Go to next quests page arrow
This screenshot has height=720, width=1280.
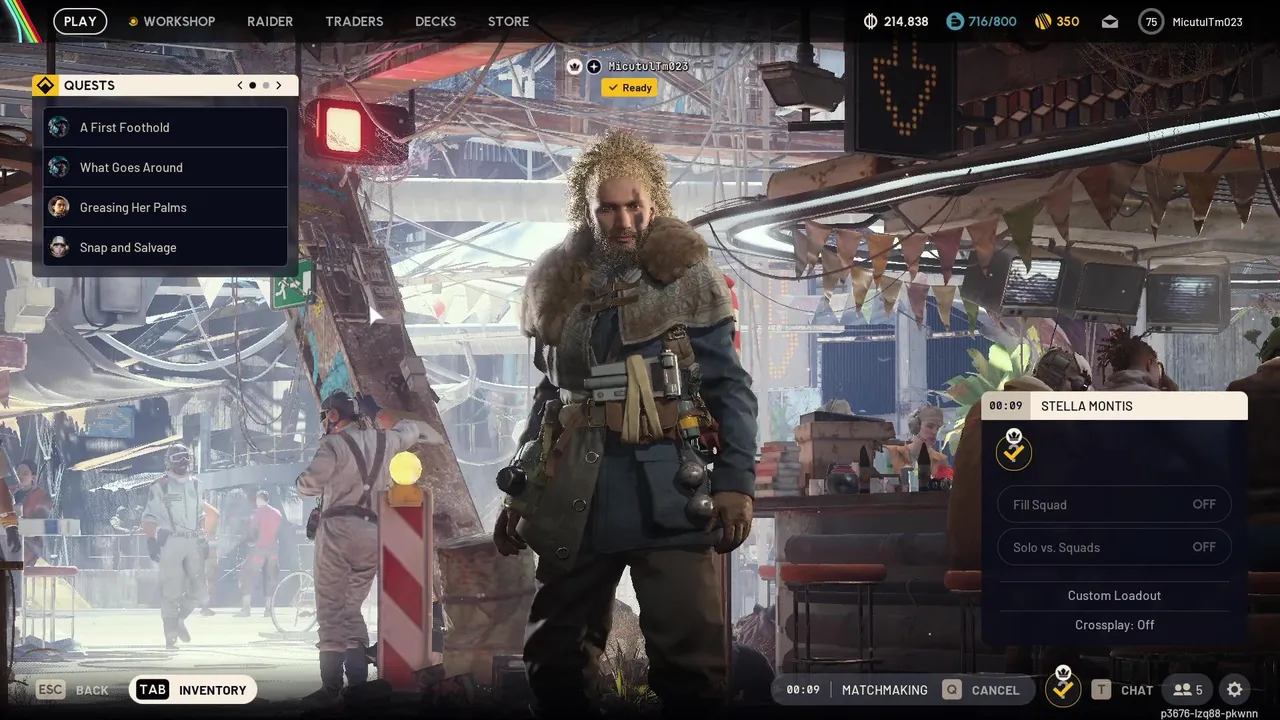279,86
